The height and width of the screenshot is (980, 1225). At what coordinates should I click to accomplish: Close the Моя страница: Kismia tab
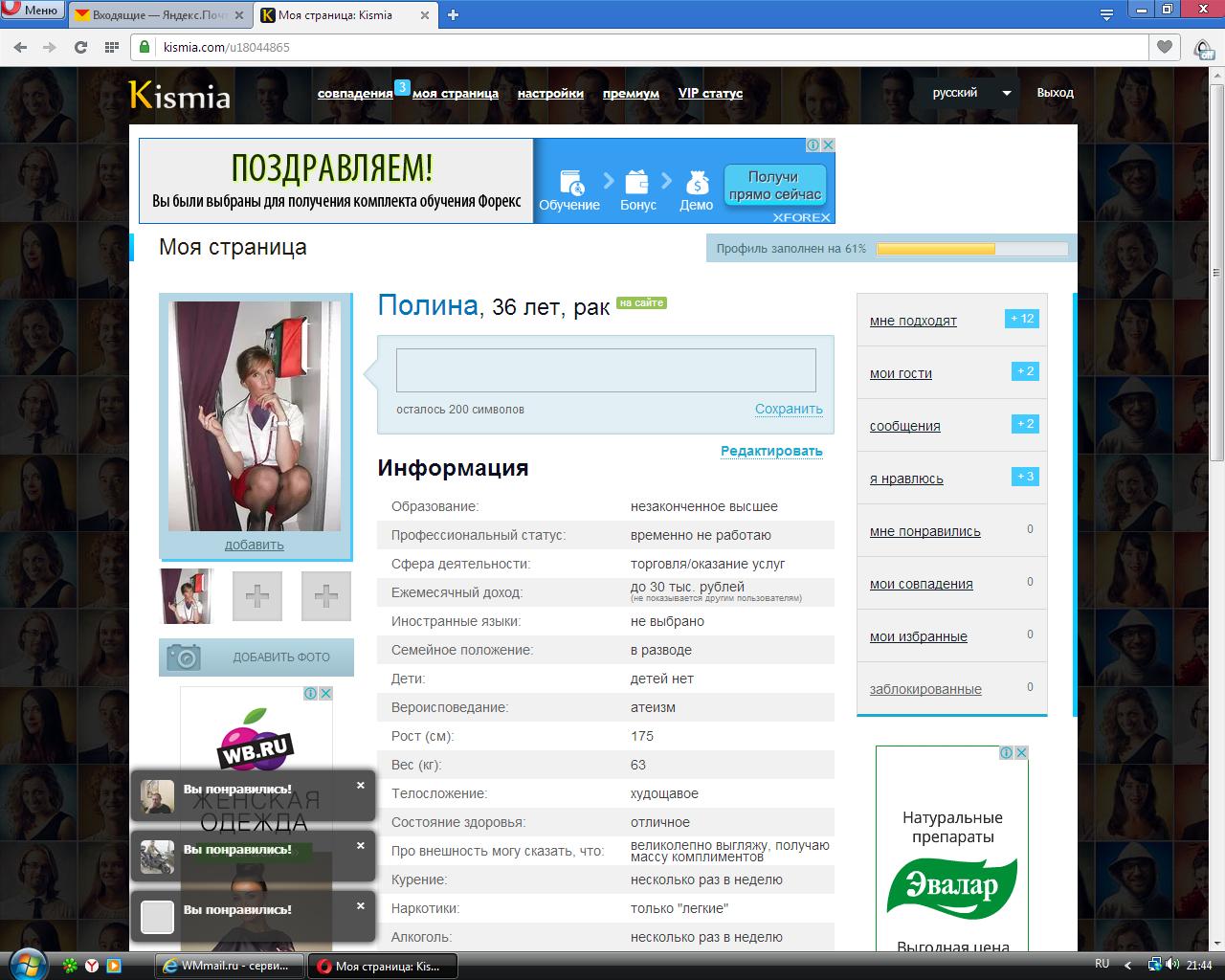coord(424,15)
